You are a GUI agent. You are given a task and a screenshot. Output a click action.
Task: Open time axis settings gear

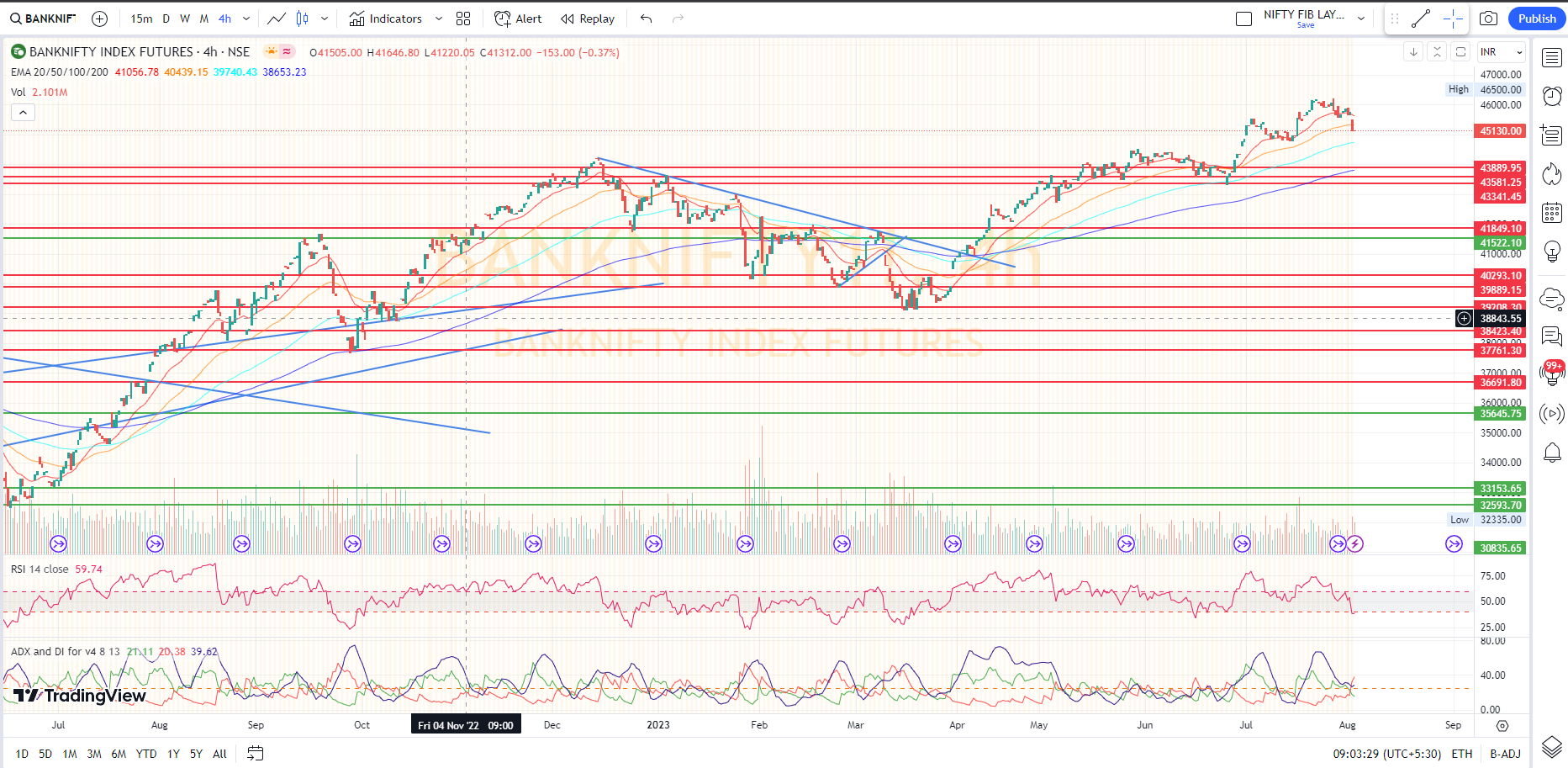click(1502, 725)
